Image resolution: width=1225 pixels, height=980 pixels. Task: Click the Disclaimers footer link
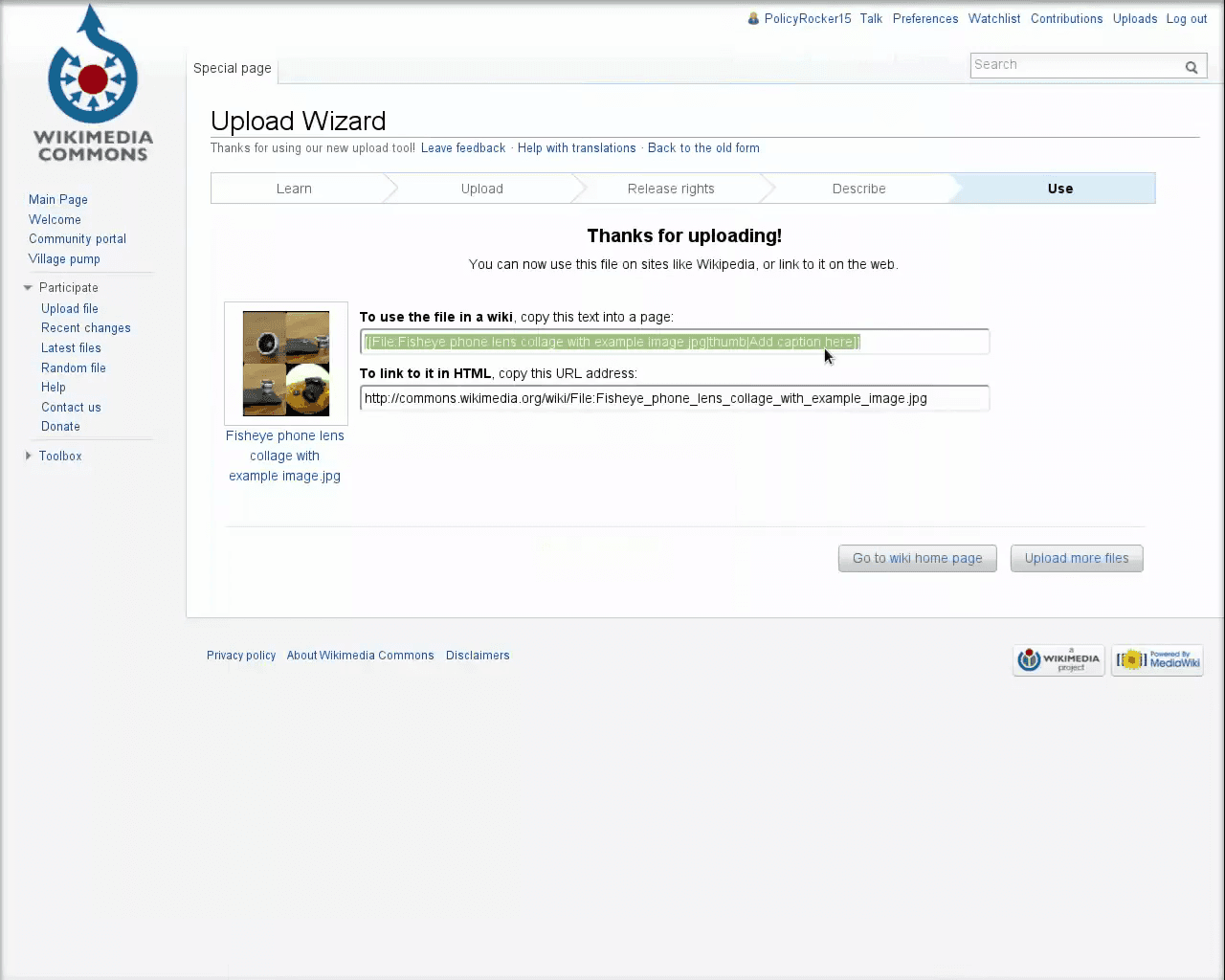pyautogui.click(x=478, y=656)
